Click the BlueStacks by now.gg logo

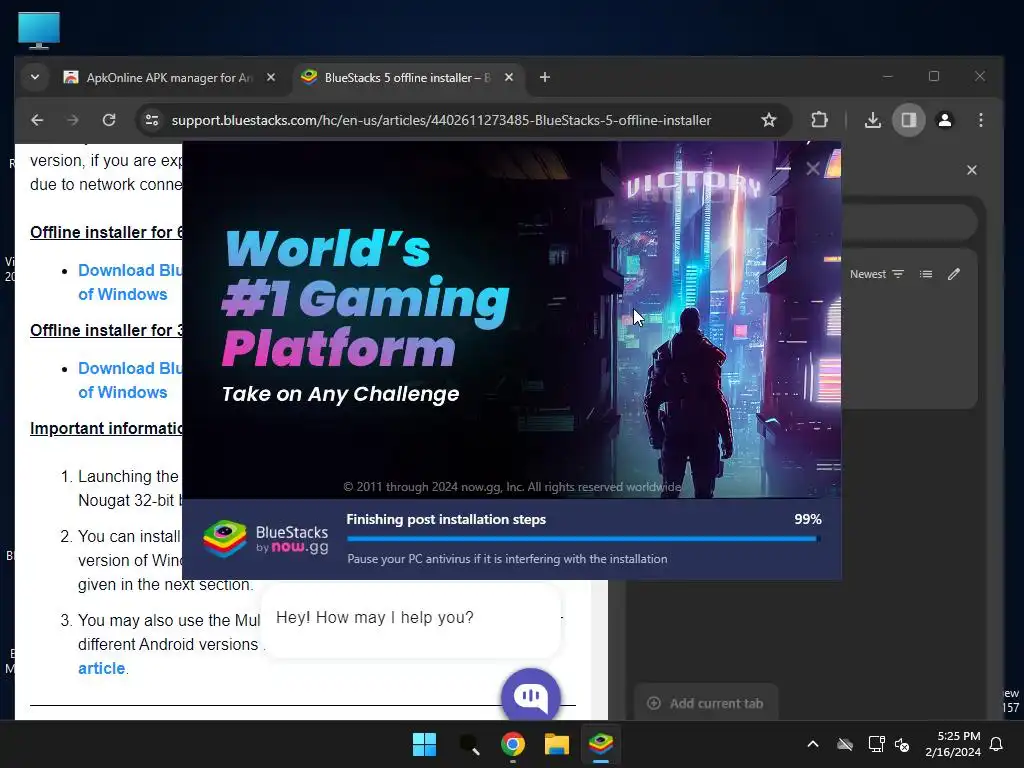pyautogui.click(x=265, y=539)
